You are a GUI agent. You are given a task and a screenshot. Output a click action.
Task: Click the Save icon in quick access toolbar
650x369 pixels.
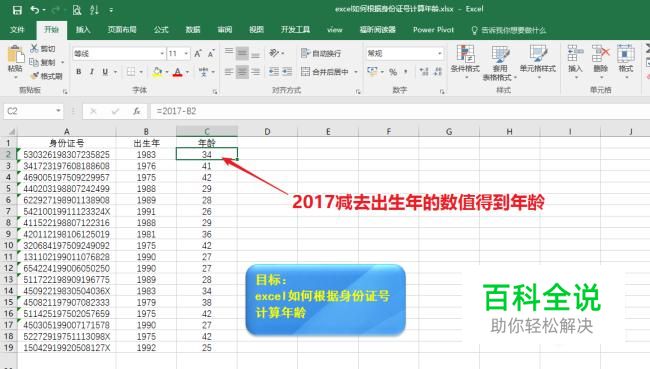[17, 10]
